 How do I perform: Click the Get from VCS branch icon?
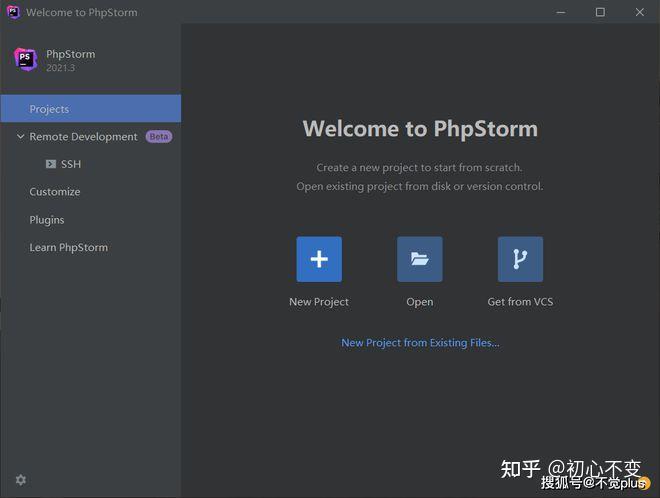(520, 259)
